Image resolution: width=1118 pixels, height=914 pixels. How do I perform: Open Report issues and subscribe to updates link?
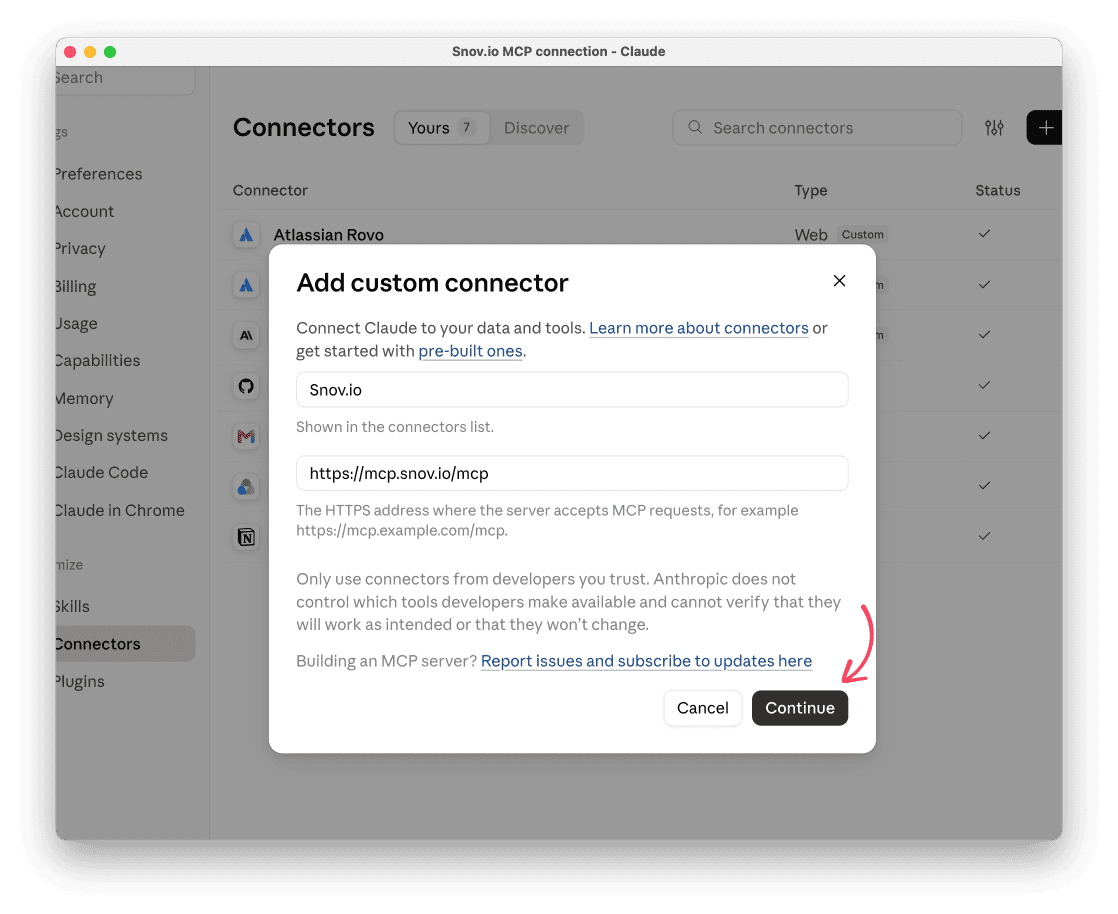coord(646,661)
